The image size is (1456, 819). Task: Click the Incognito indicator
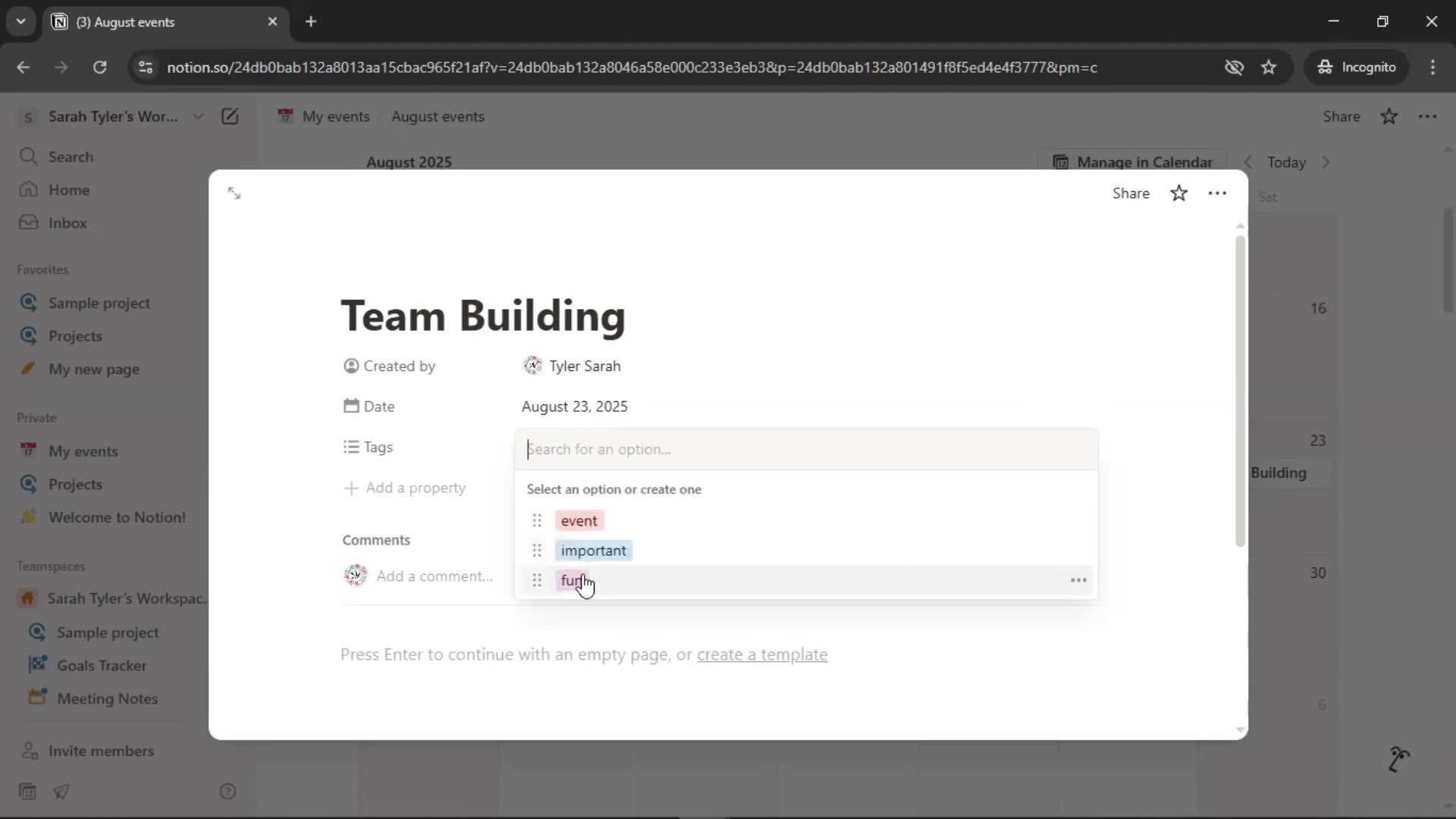(x=1356, y=67)
